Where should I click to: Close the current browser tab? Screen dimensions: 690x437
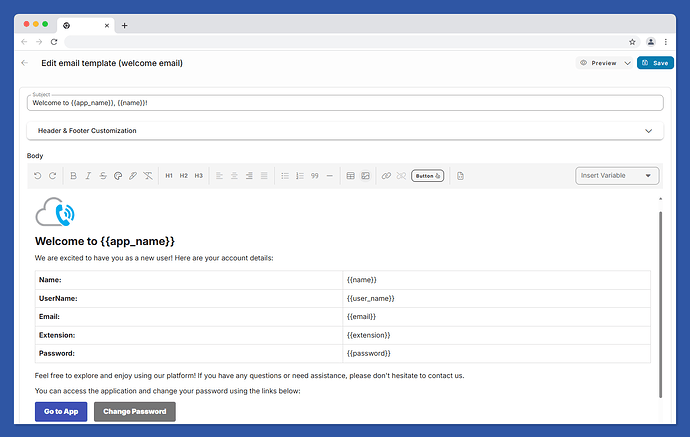point(106,26)
